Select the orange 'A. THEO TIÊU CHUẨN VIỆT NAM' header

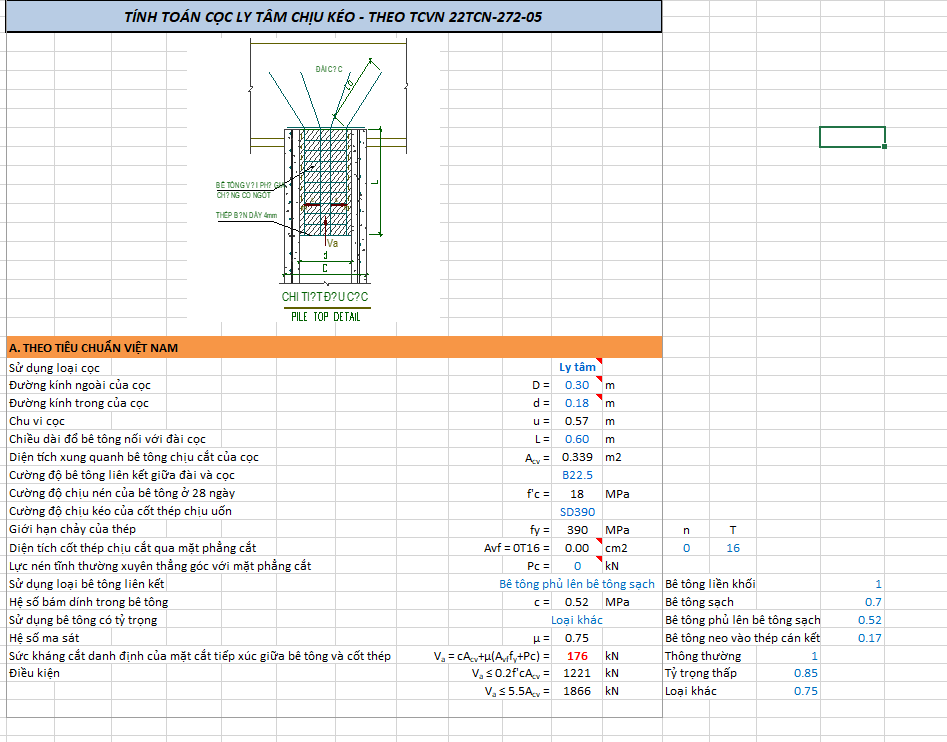tap(333, 348)
